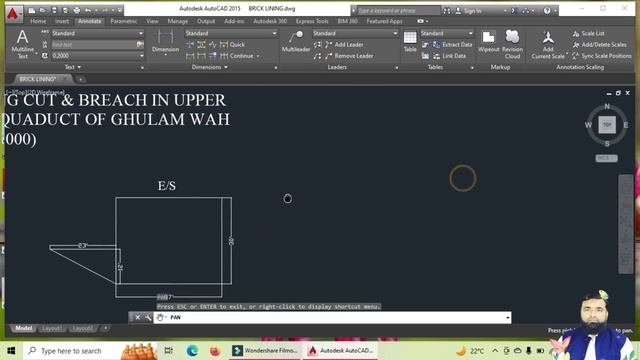640x360 pixels.
Task: Toggle ribbon minimize button after Featured Apps
Action: (x=420, y=21)
